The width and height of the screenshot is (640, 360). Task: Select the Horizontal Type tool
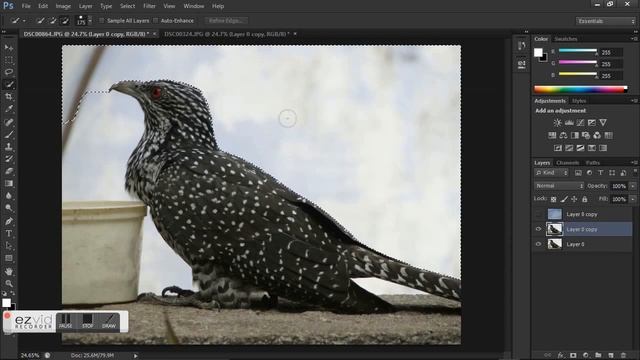point(9,233)
